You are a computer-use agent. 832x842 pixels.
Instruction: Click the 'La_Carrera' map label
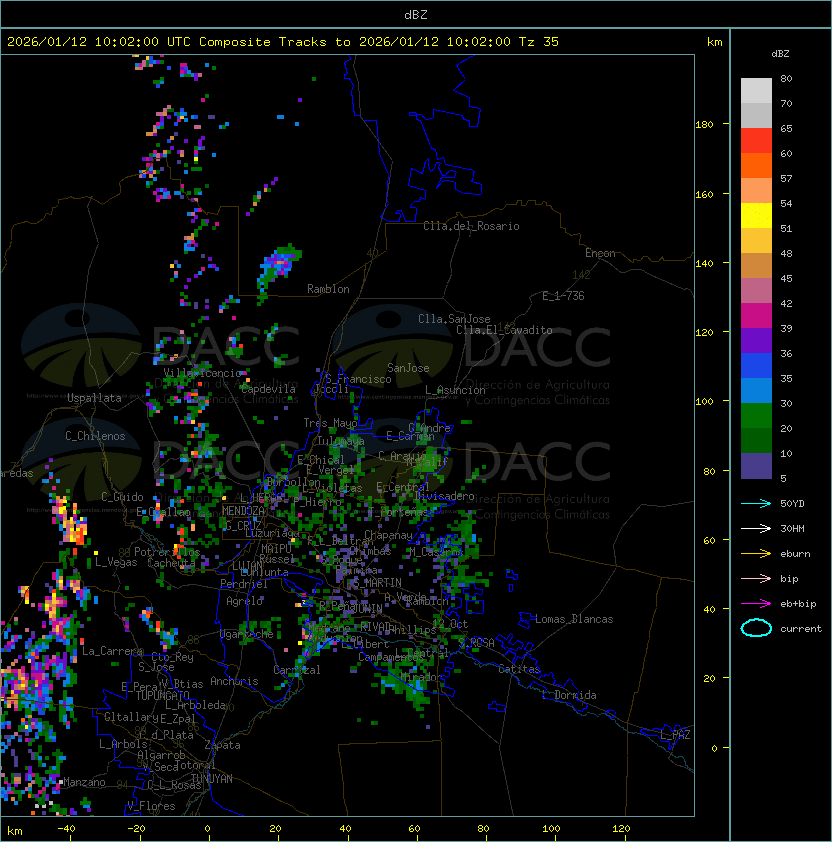(x=112, y=651)
